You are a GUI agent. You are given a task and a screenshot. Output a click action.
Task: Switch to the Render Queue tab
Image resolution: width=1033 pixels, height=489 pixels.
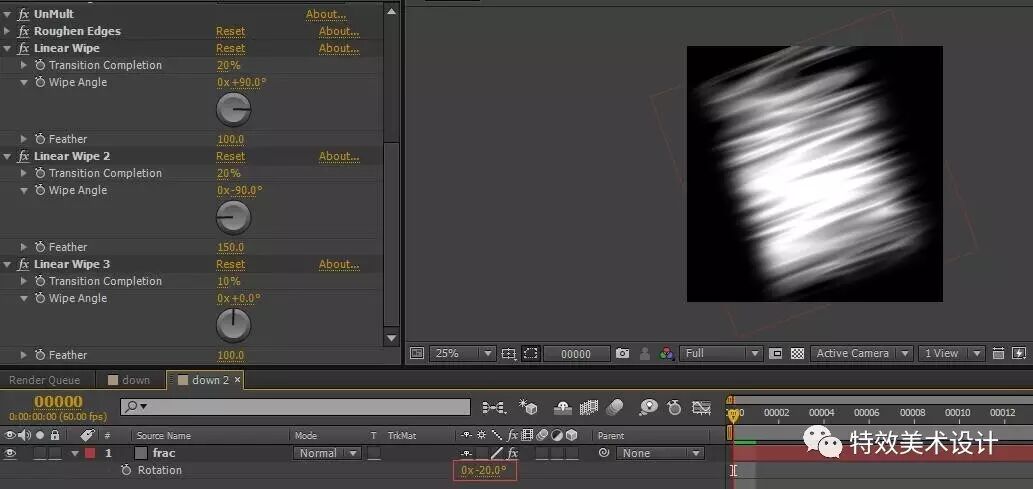[x=45, y=380]
